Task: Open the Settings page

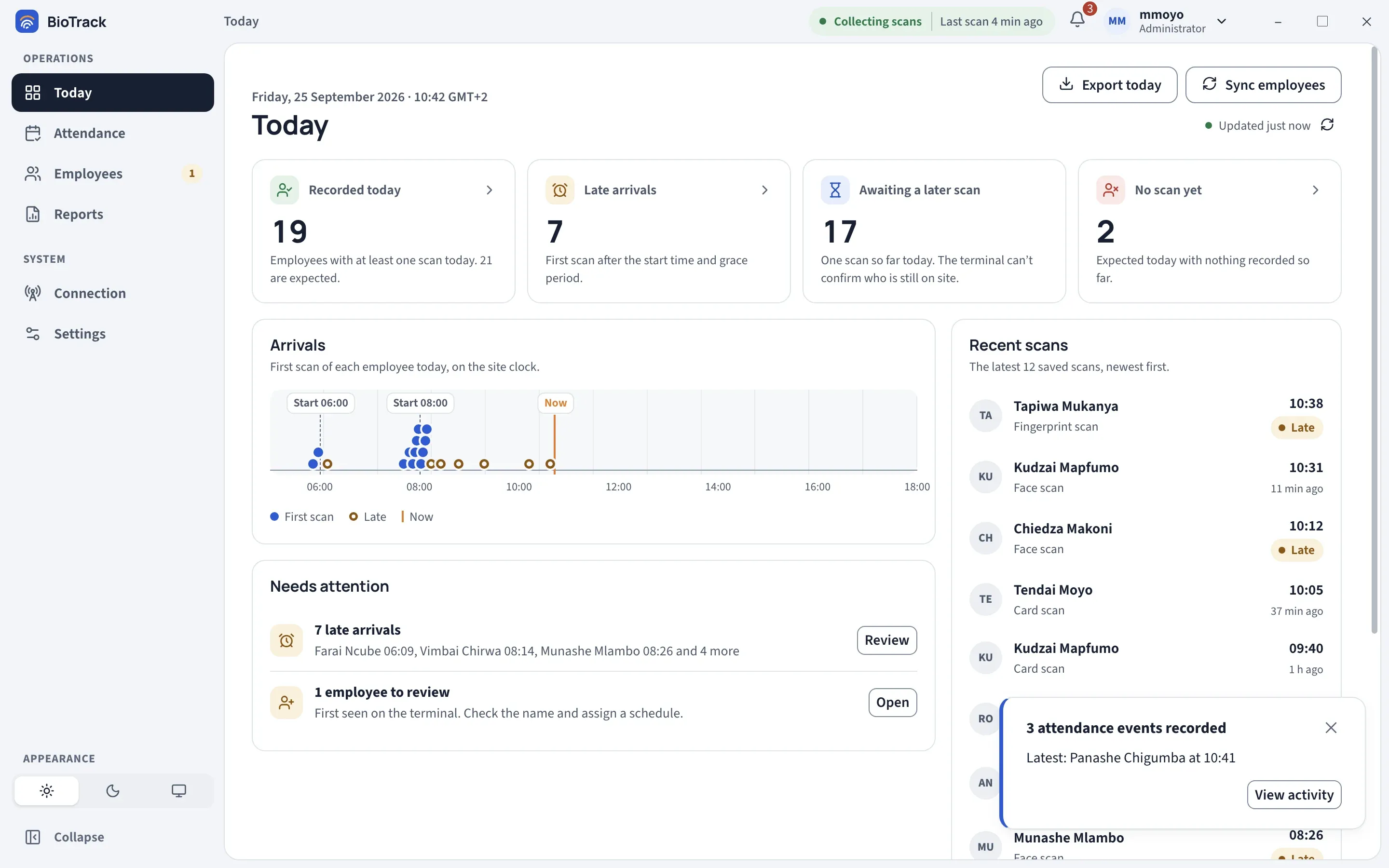Action: [x=112, y=334]
